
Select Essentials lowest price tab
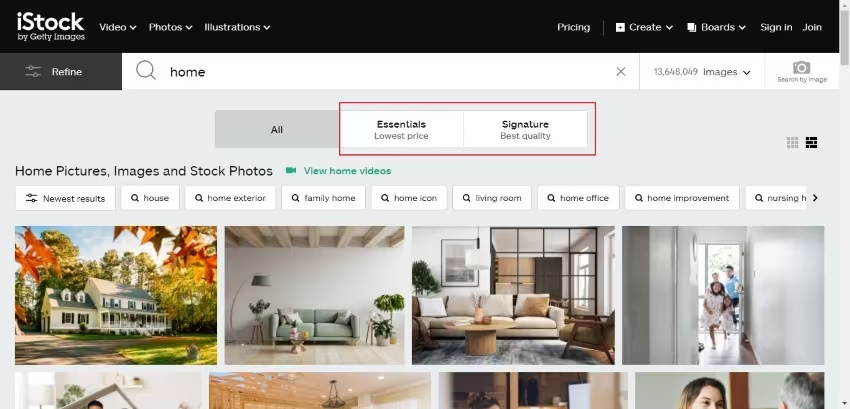pyautogui.click(x=401, y=129)
